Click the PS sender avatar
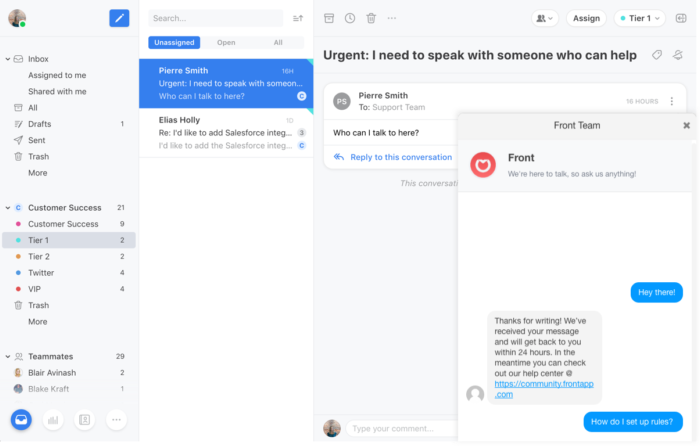 (x=342, y=101)
